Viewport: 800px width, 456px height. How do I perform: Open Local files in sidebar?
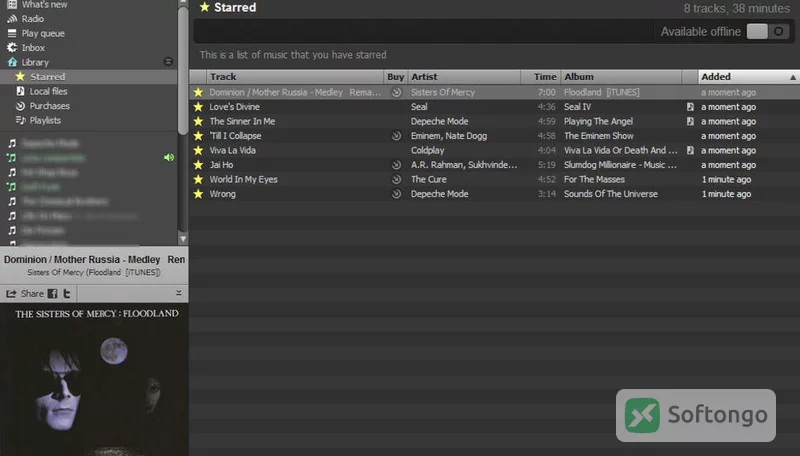pos(48,91)
